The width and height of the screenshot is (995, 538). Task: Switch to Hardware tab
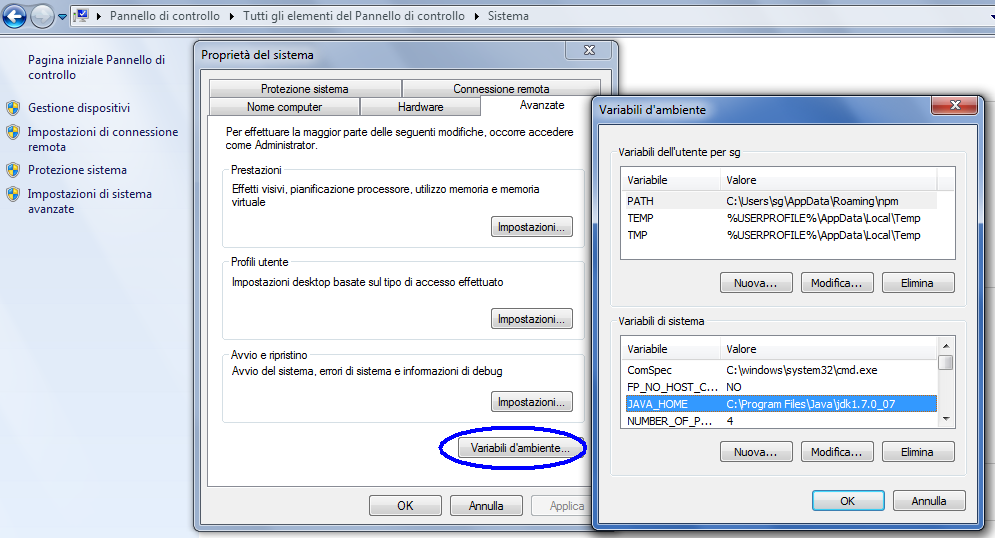click(x=421, y=107)
